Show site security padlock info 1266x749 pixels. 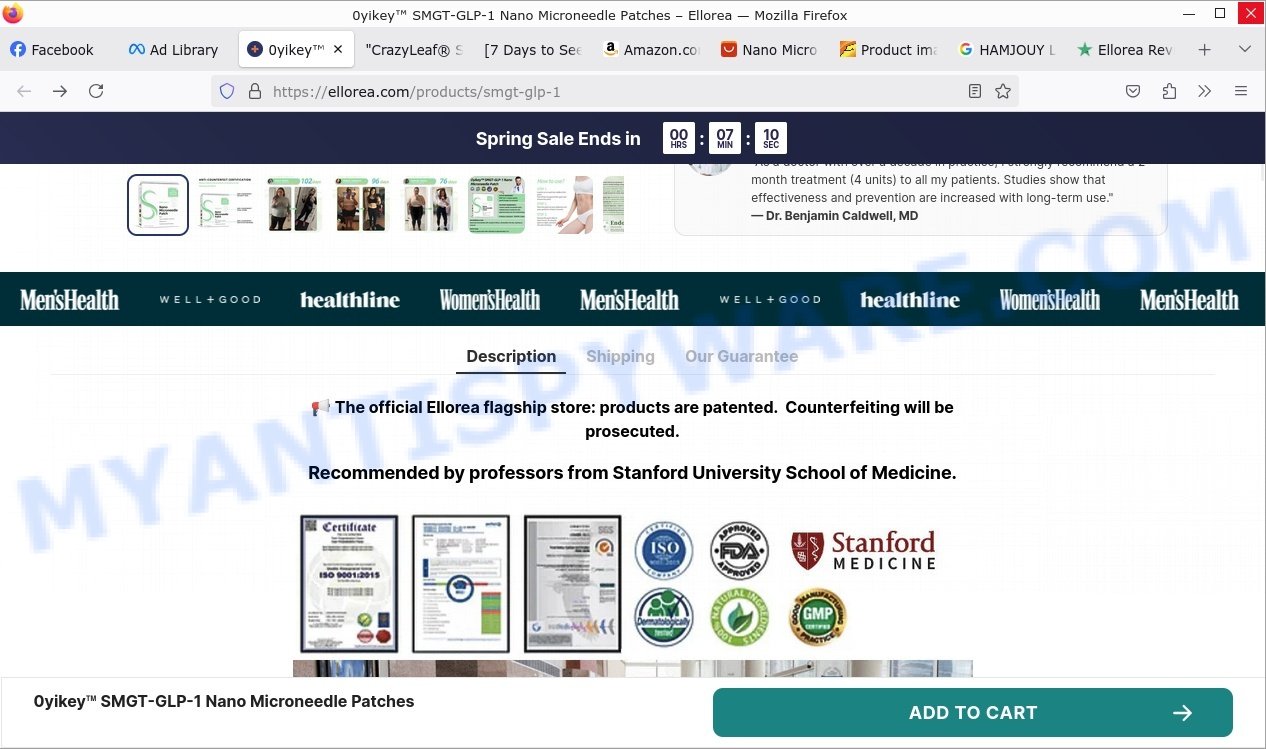pyautogui.click(x=254, y=91)
